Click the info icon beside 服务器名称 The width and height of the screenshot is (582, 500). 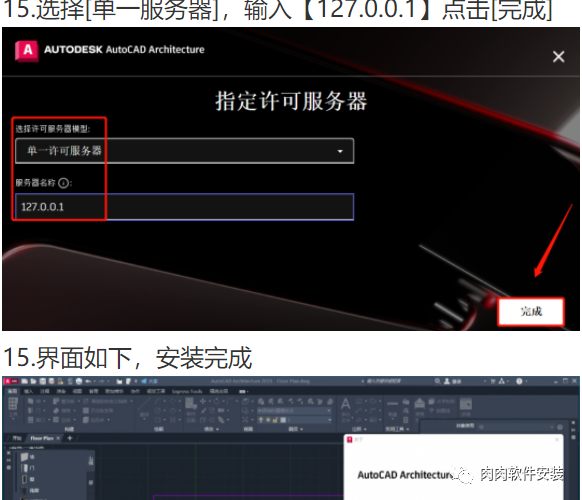tap(63, 183)
